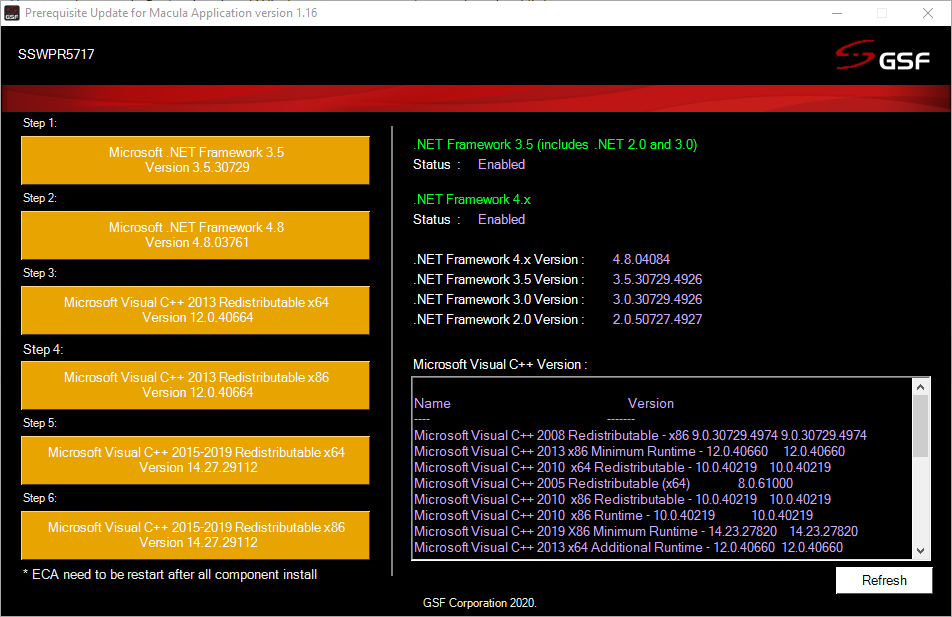This screenshot has height=617, width=952.
Task: Click the Visual C++ list scrollbar thumb
Action: 920,426
